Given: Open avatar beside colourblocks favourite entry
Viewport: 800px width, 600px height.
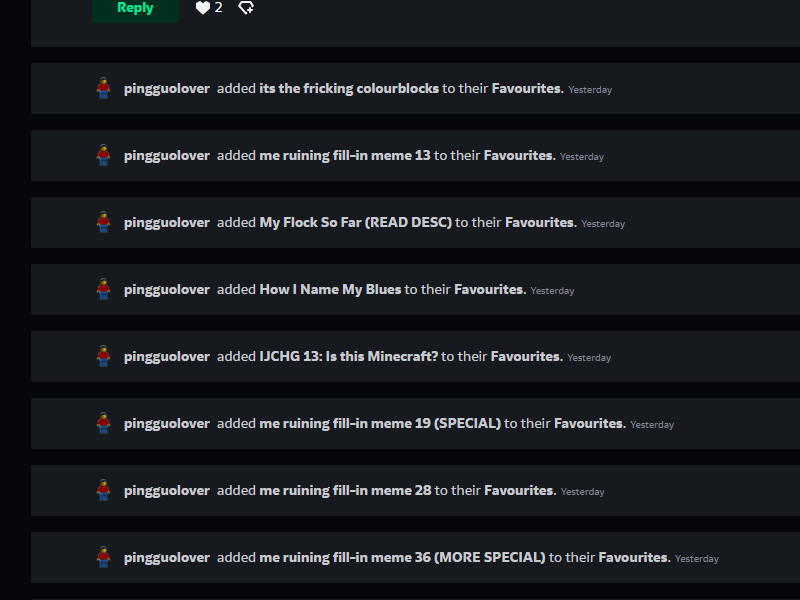Looking at the screenshot, I should tap(104, 88).
